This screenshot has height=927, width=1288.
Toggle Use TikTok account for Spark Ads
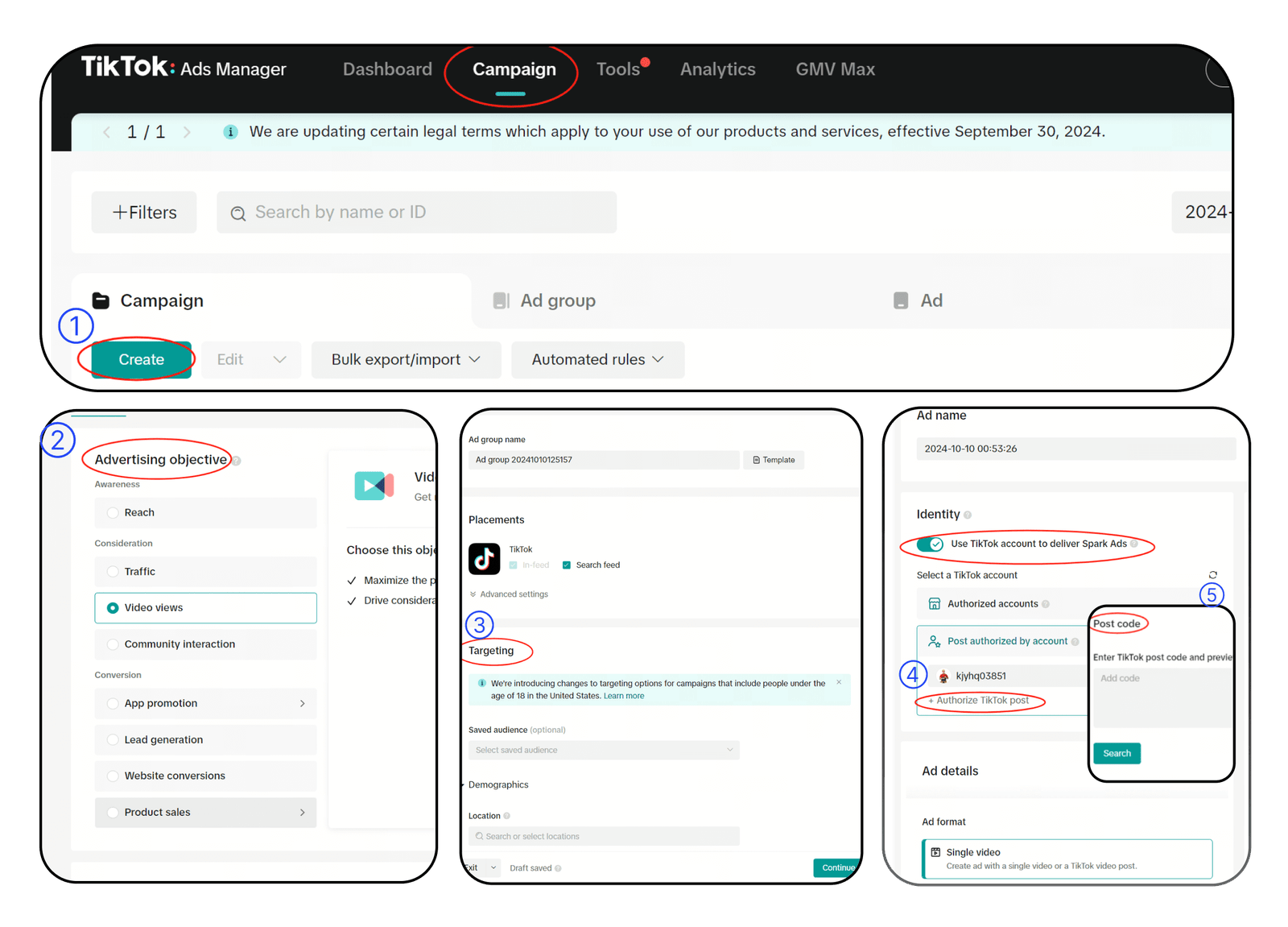[x=930, y=544]
